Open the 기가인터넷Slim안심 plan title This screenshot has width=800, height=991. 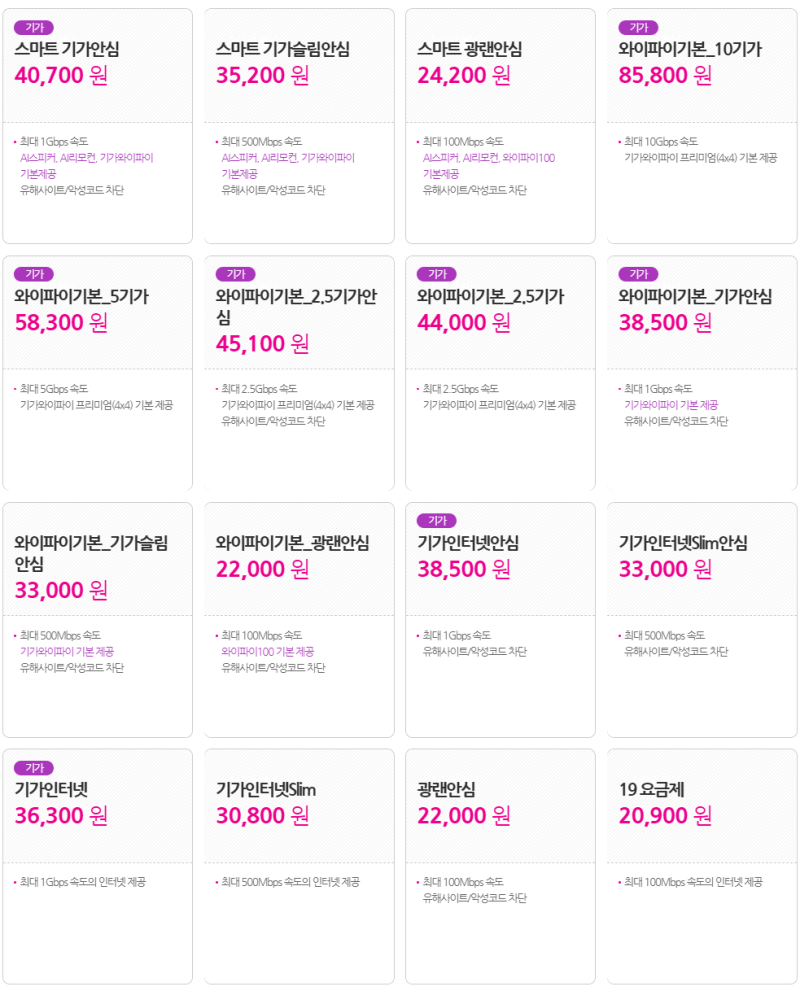(x=683, y=542)
